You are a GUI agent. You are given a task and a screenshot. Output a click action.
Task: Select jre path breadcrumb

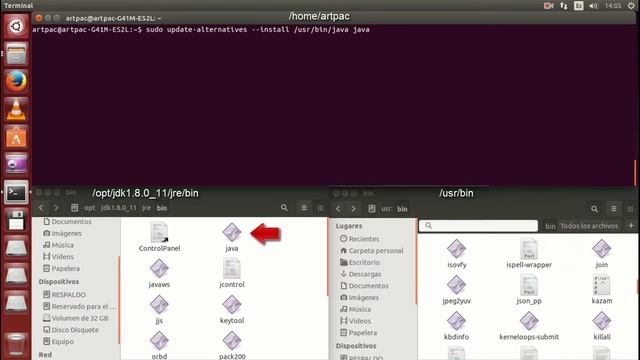point(146,208)
